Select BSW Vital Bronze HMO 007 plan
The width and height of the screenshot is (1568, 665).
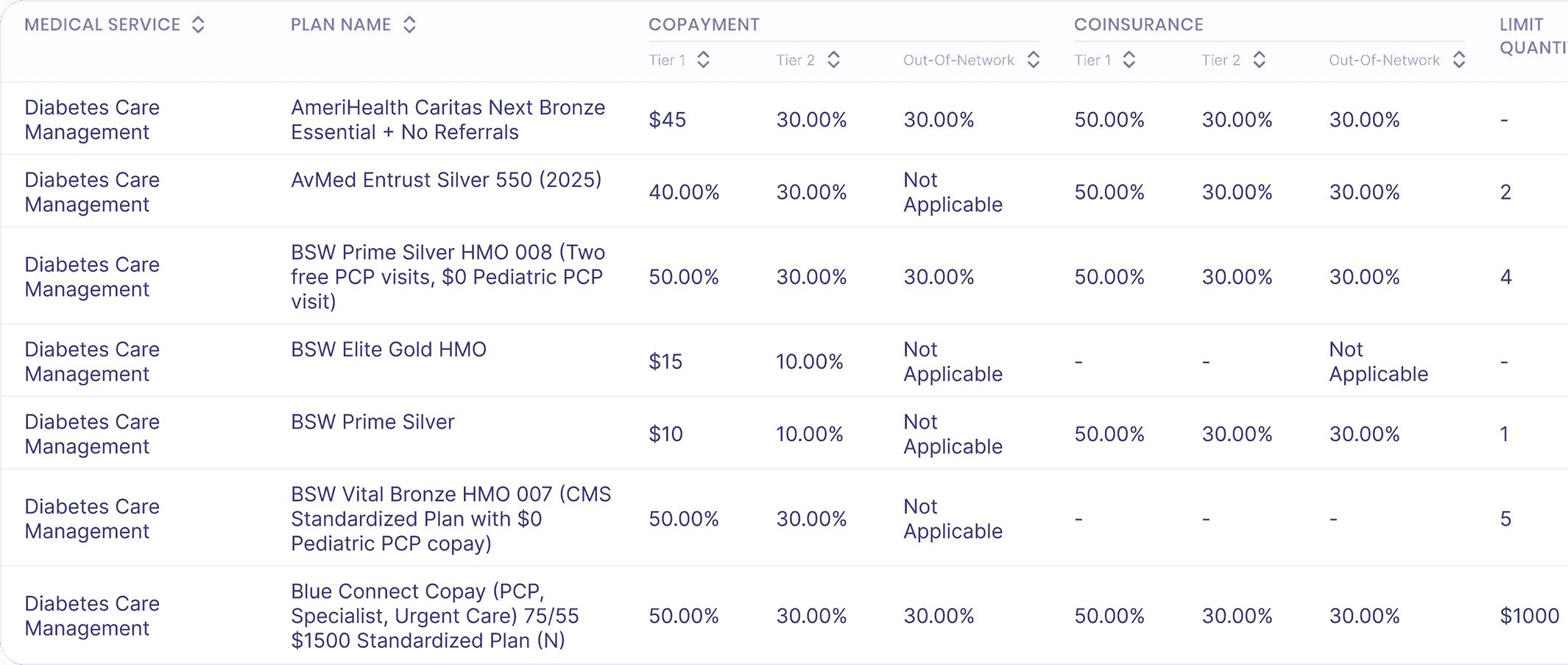tap(451, 518)
